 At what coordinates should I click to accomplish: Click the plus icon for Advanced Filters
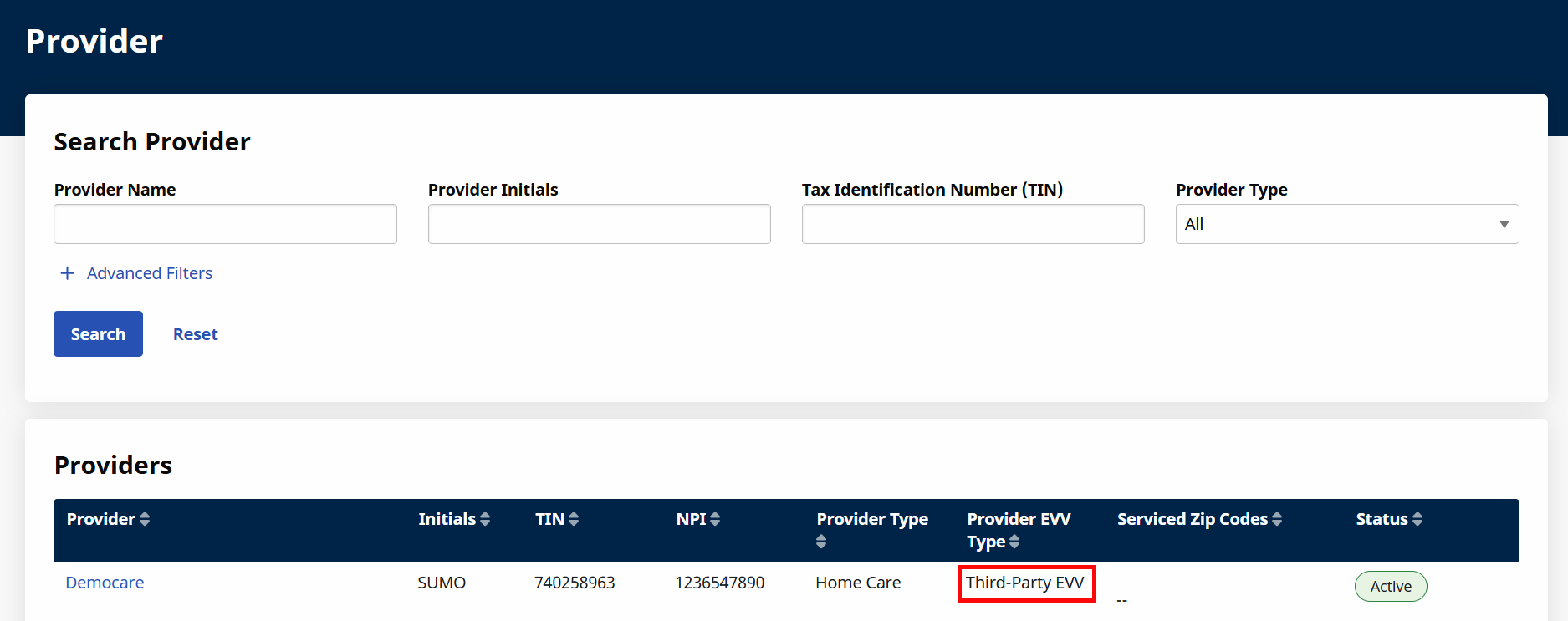(68, 273)
